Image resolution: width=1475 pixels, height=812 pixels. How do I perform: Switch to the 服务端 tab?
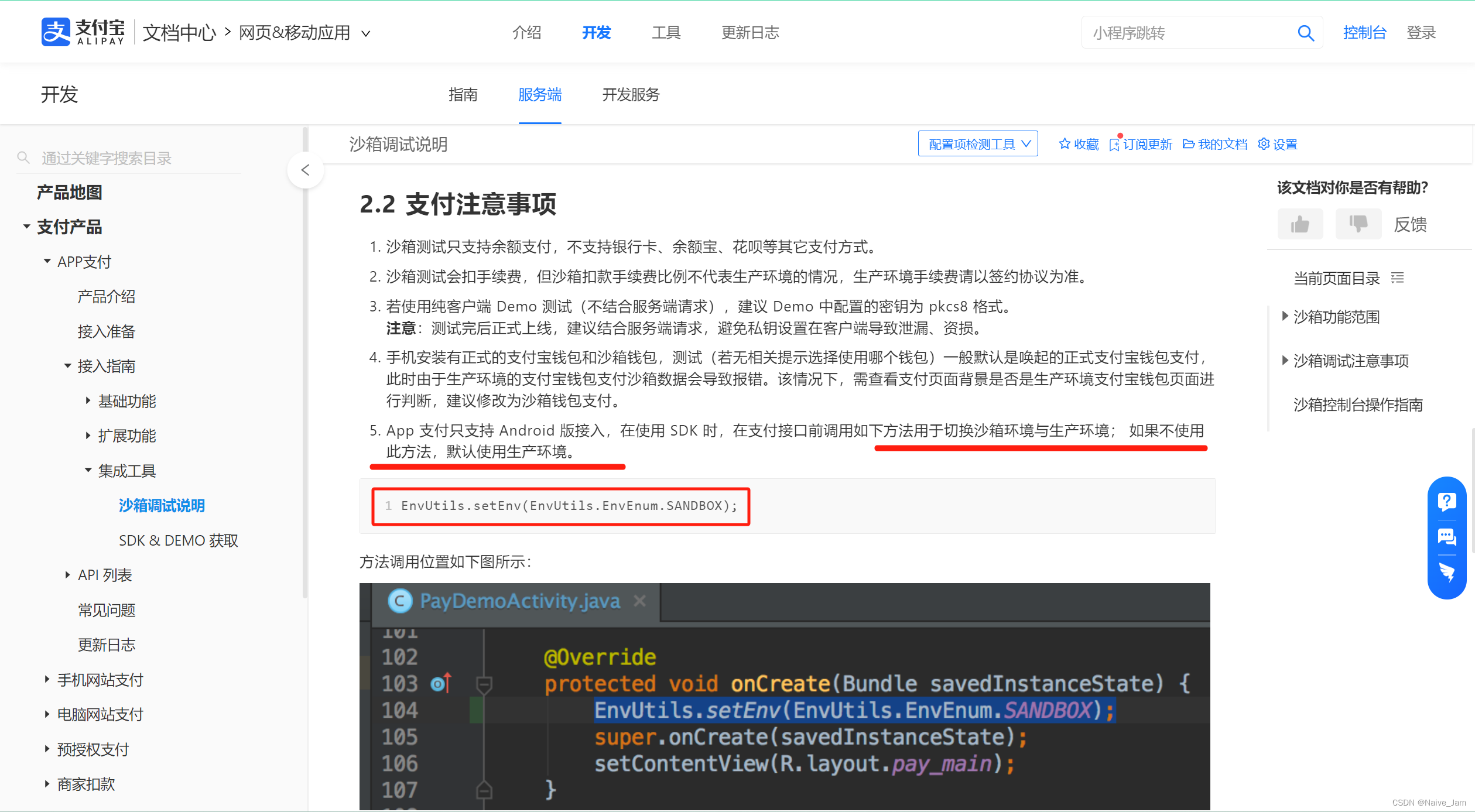[x=539, y=94]
